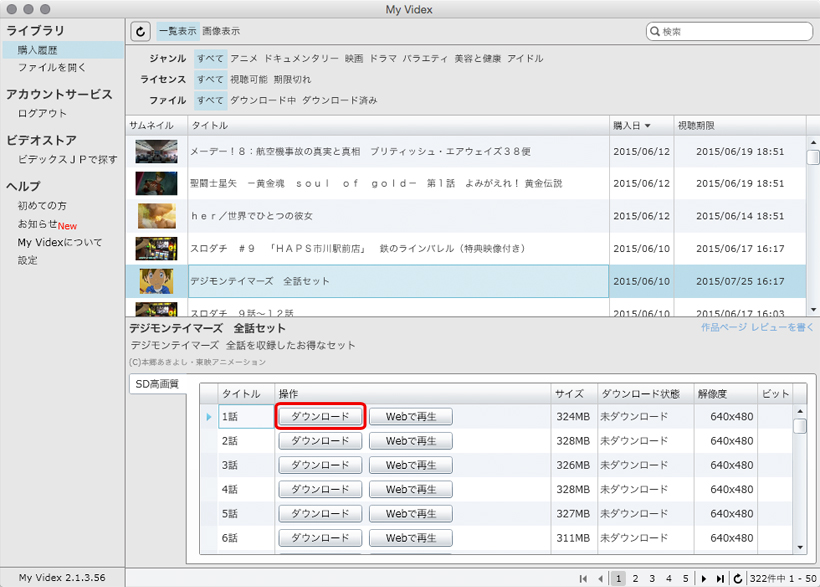Click the 検索 search field
Image resolution: width=820 pixels, height=587 pixels.
[x=729, y=31]
